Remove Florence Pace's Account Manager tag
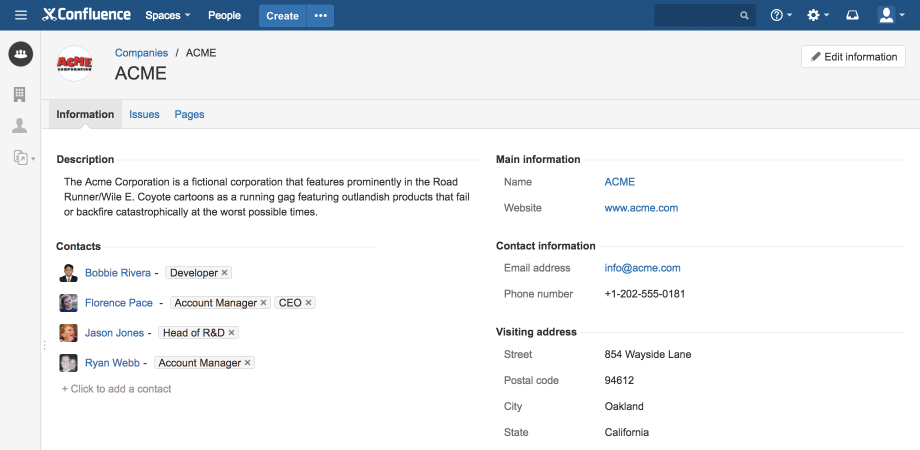This screenshot has width=920, height=450. pos(263,303)
